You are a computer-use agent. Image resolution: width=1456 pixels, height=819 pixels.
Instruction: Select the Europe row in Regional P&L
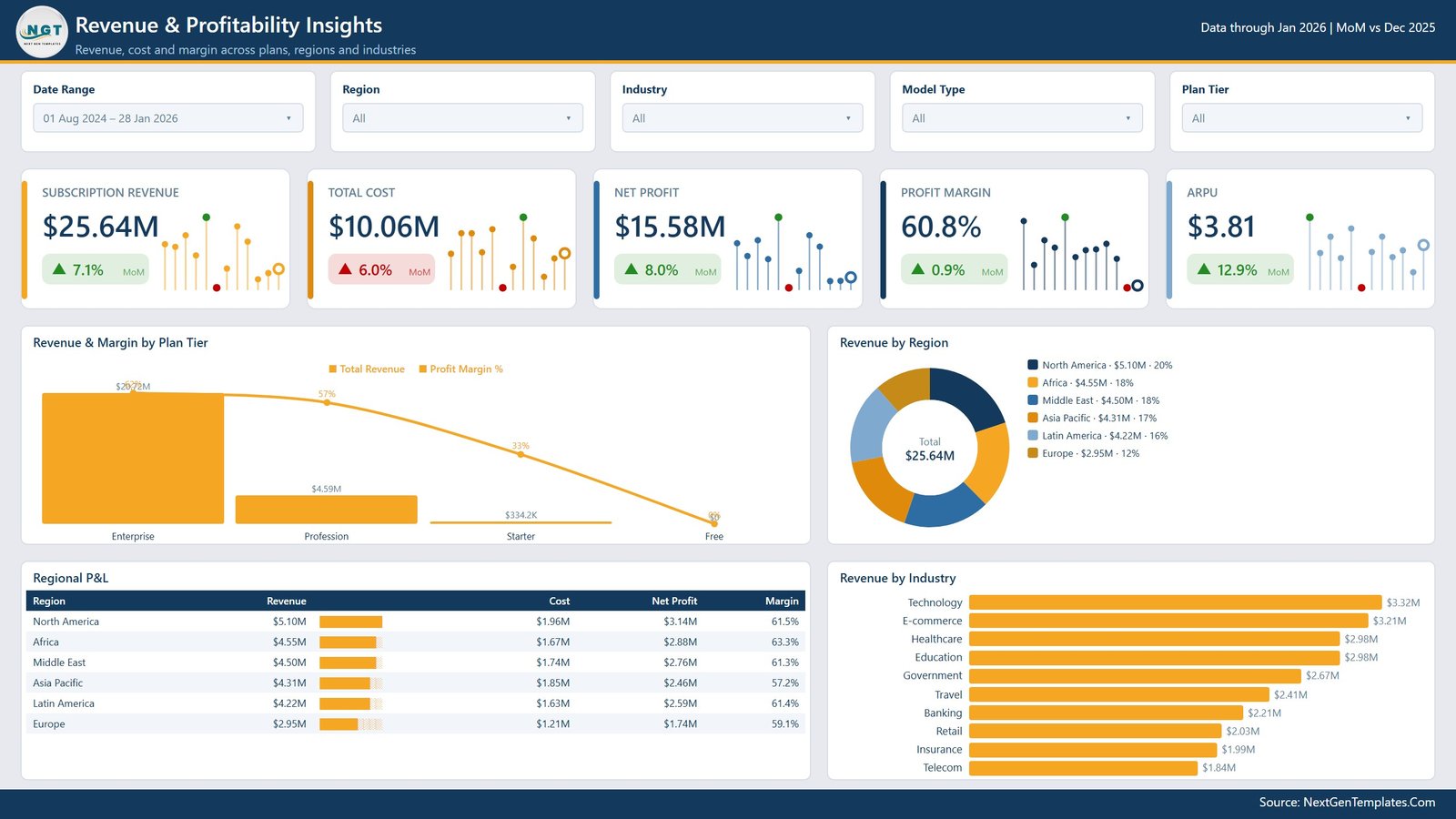(416, 723)
